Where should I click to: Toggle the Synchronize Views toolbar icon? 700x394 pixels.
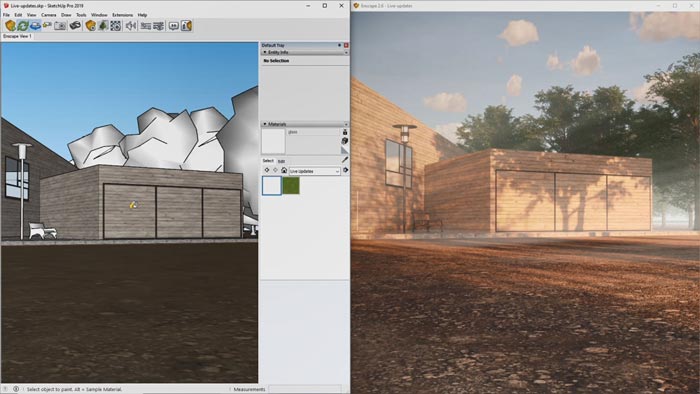35,26
